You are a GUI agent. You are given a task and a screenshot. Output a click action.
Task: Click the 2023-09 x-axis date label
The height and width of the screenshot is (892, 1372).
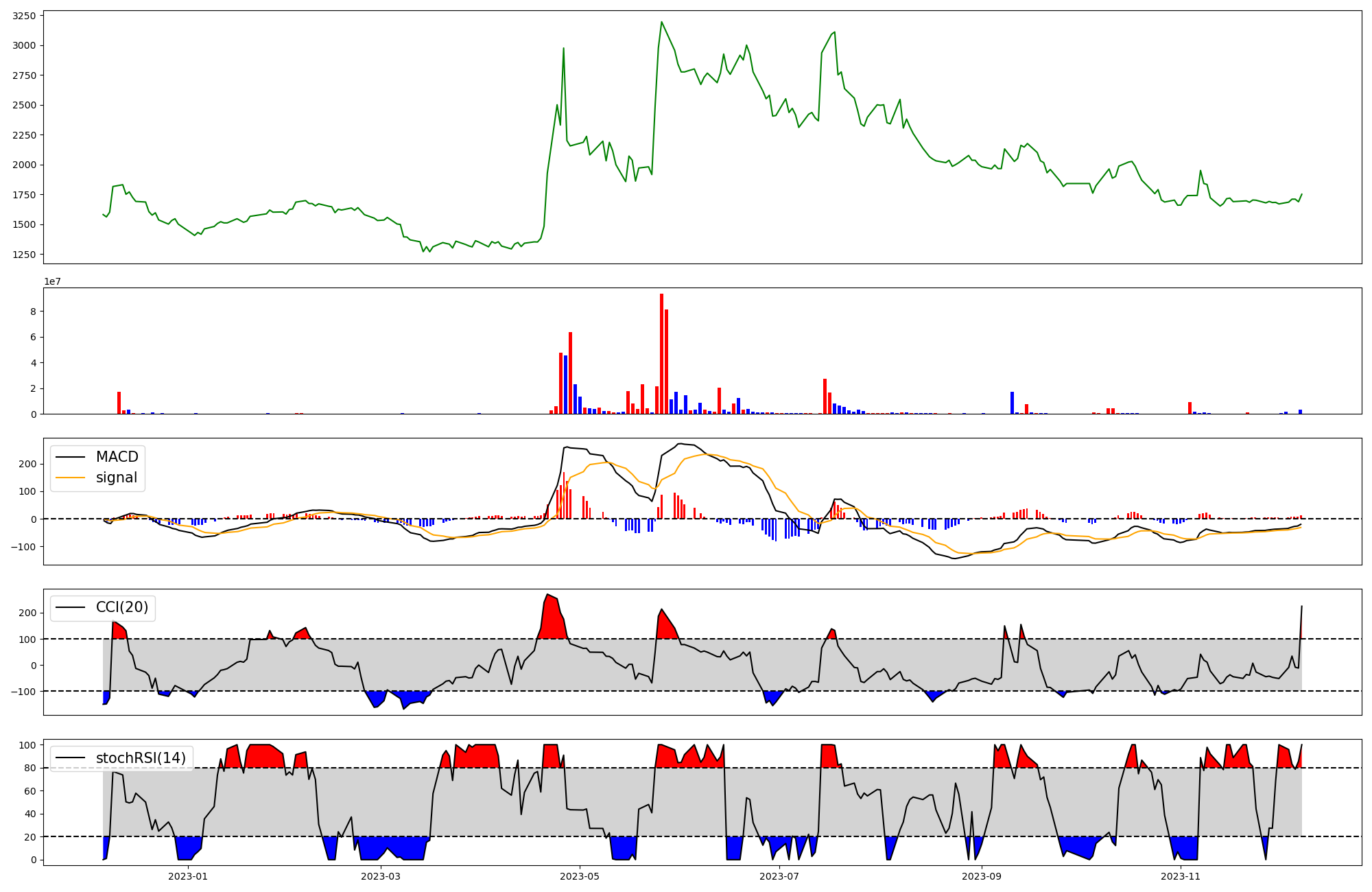982,876
